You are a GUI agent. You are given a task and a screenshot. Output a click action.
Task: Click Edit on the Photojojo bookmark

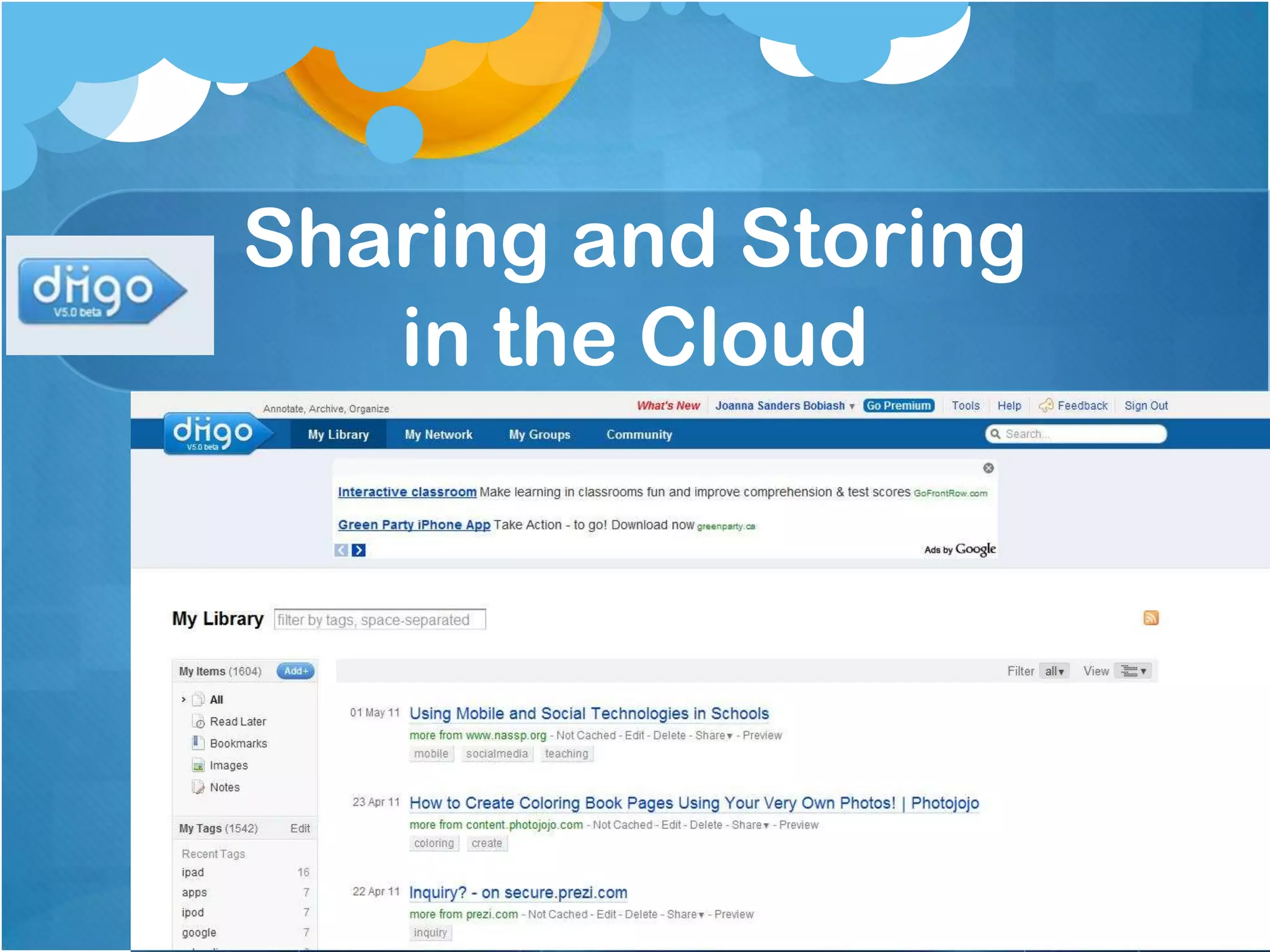[x=671, y=825]
